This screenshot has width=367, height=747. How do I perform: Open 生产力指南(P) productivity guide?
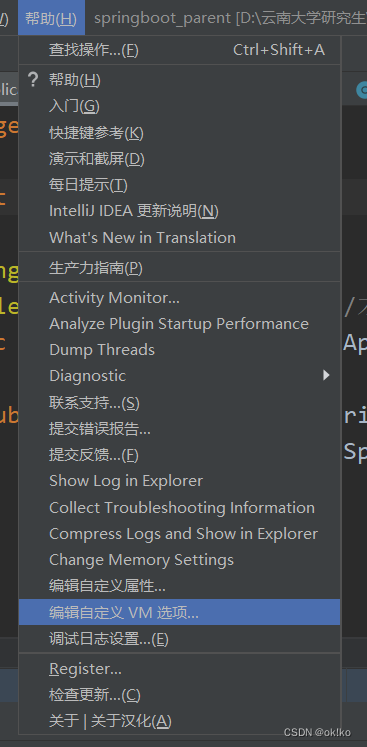coord(179,268)
